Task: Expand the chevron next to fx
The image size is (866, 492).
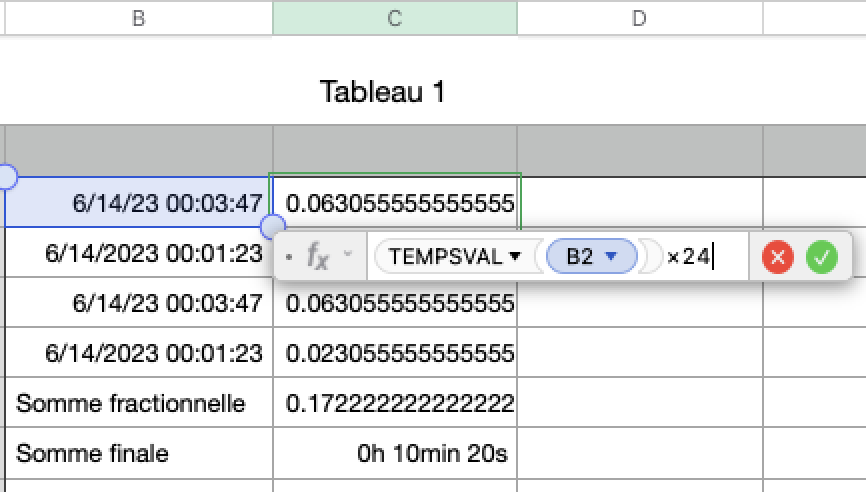Action: 348,254
